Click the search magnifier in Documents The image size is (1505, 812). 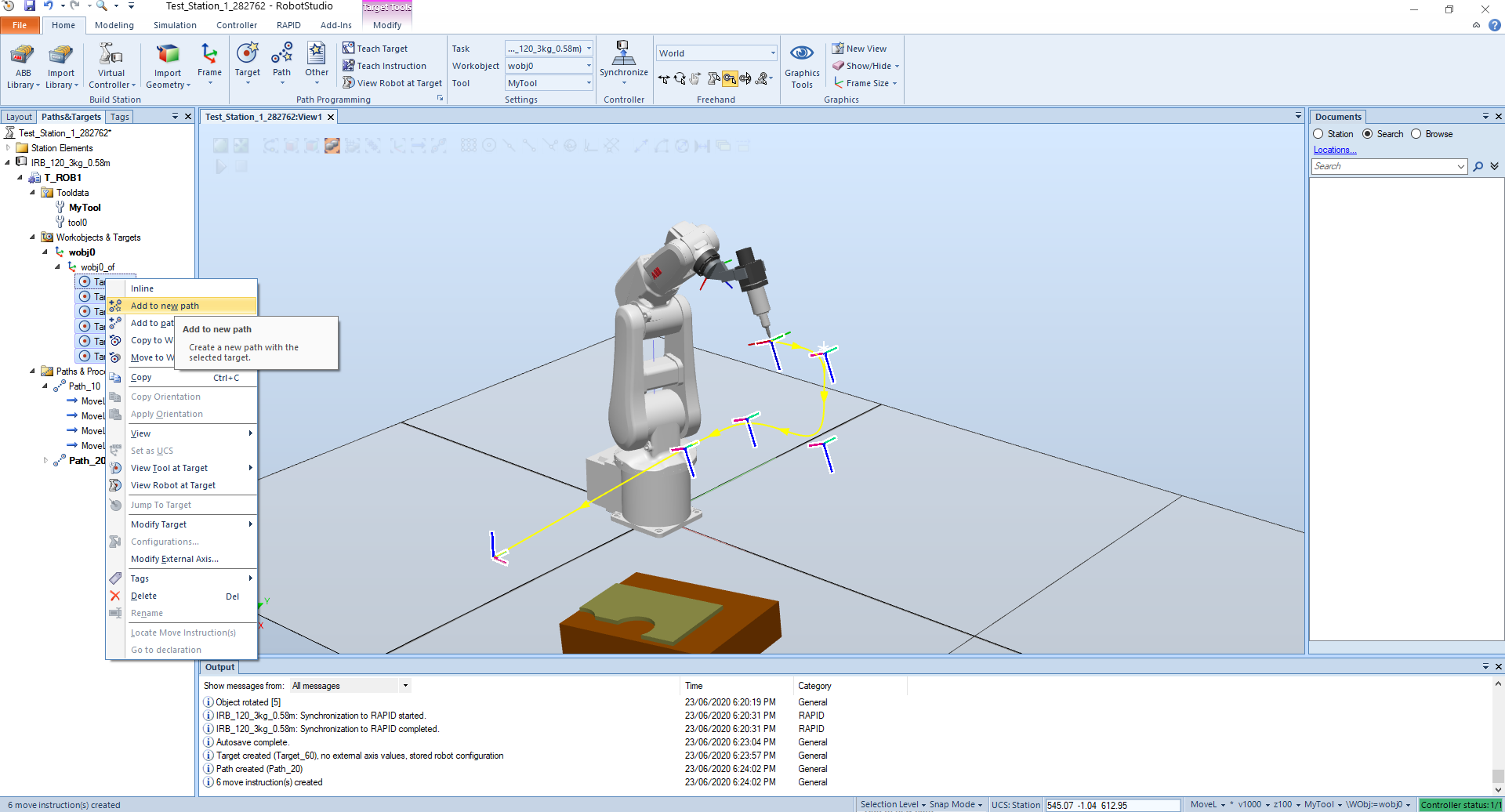coord(1478,166)
